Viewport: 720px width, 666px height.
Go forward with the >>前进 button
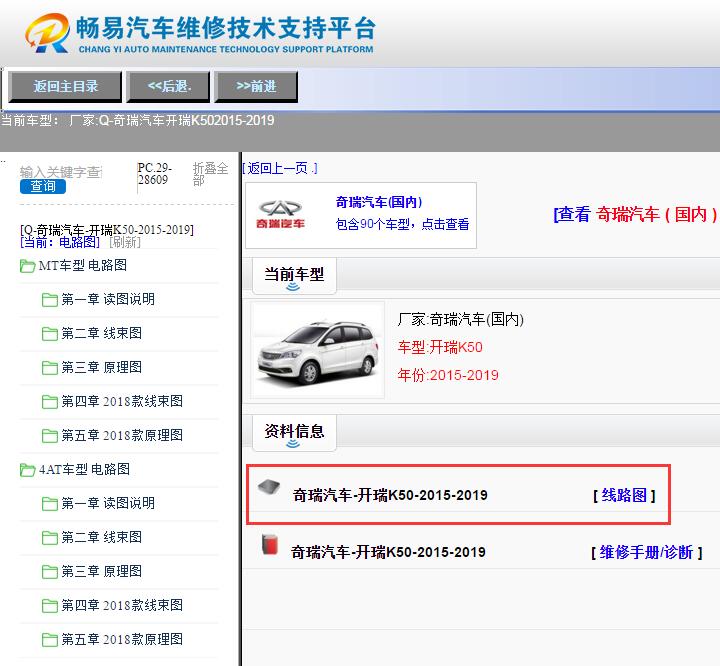click(256, 86)
